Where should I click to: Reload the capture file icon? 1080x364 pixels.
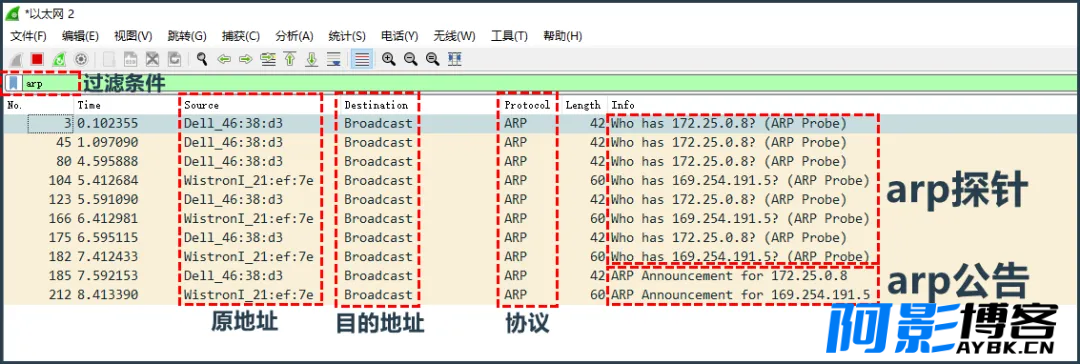click(x=175, y=59)
